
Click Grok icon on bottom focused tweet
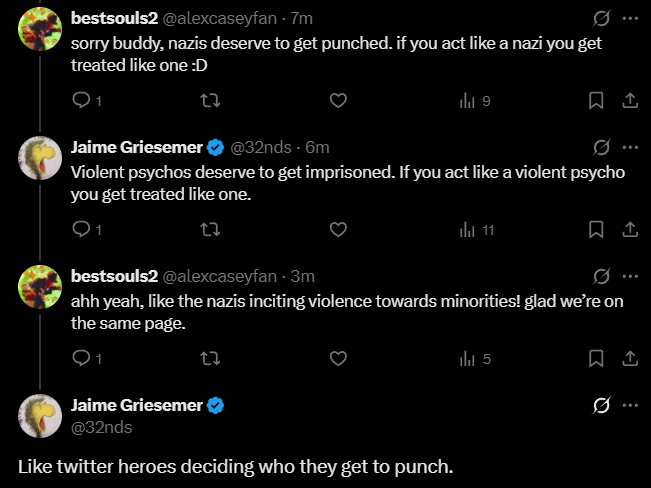(x=601, y=405)
